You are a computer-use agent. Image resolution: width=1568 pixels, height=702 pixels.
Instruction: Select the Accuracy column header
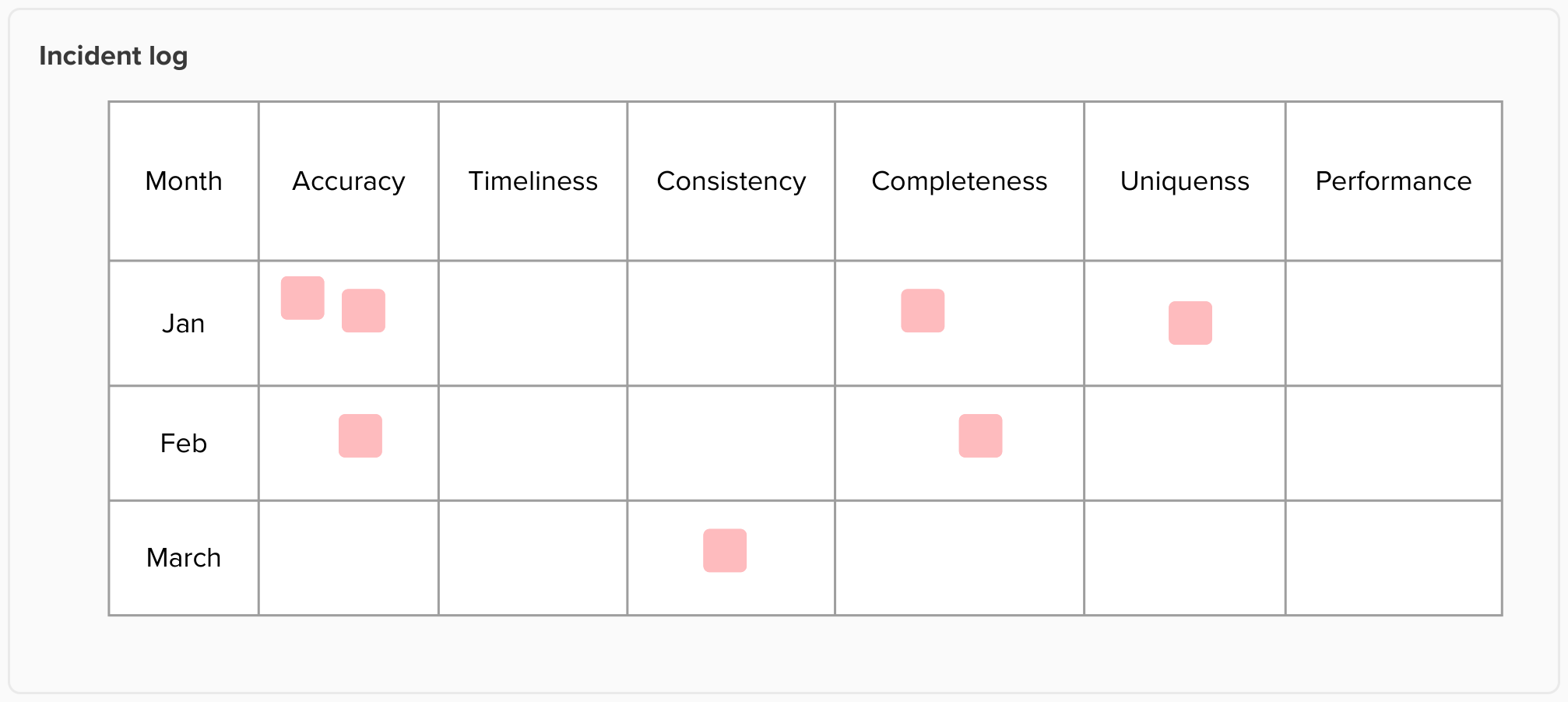349,181
